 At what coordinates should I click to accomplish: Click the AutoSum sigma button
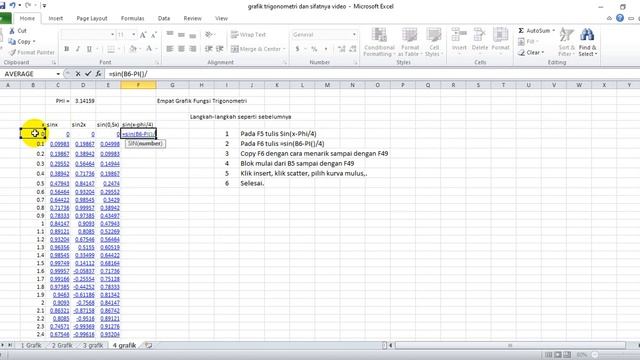(x=533, y=31)
